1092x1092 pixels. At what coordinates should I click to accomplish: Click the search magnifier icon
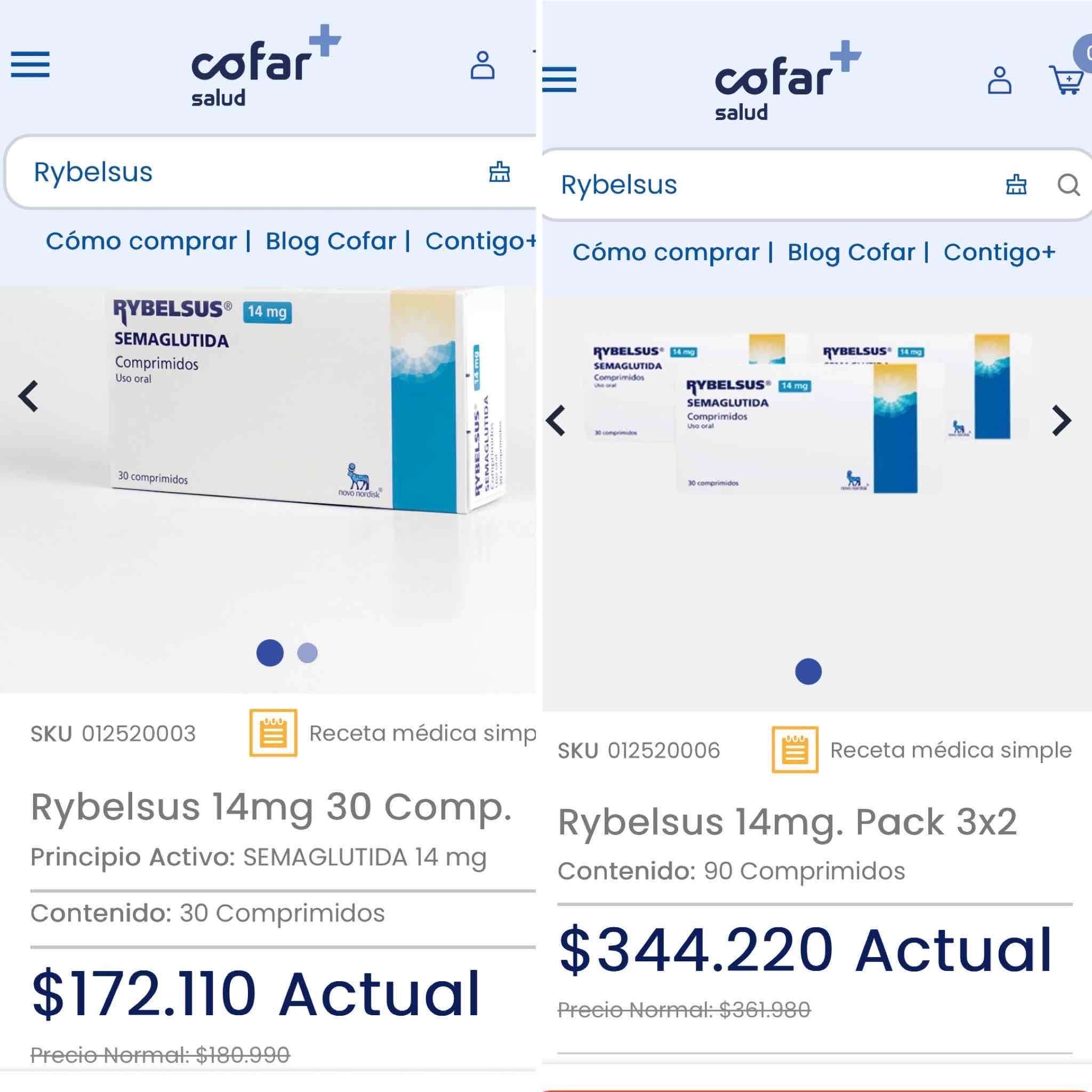[x=1068, y=184]
